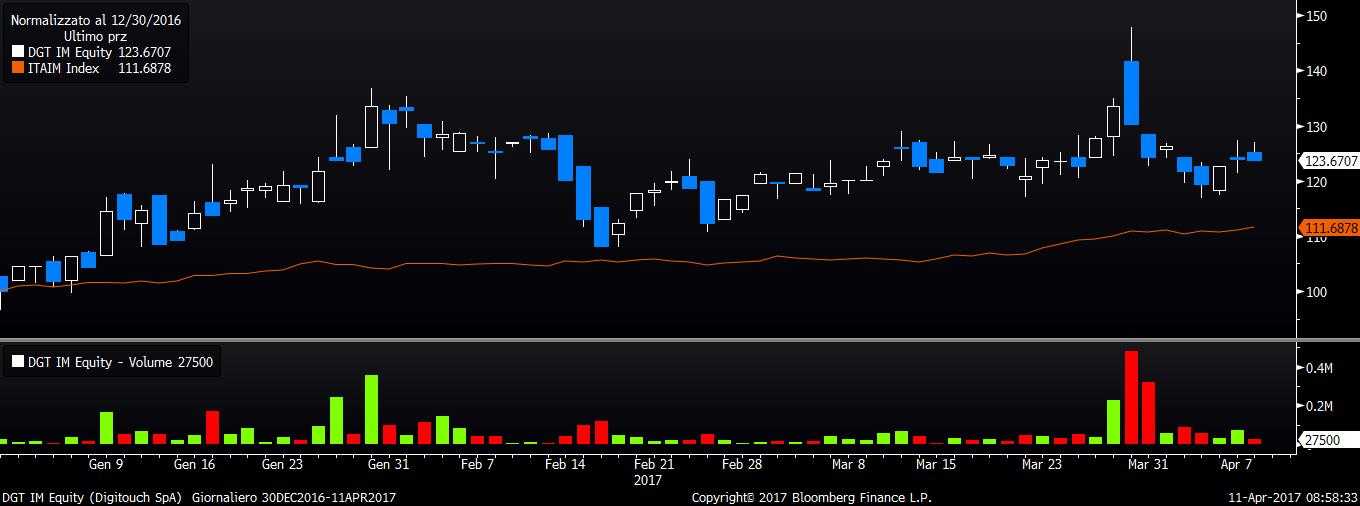Click the 'DGT IM Equity - Volume 27500' label
Screen dimensions: 1360x506
pyautogui.click(x=120, y=362)
